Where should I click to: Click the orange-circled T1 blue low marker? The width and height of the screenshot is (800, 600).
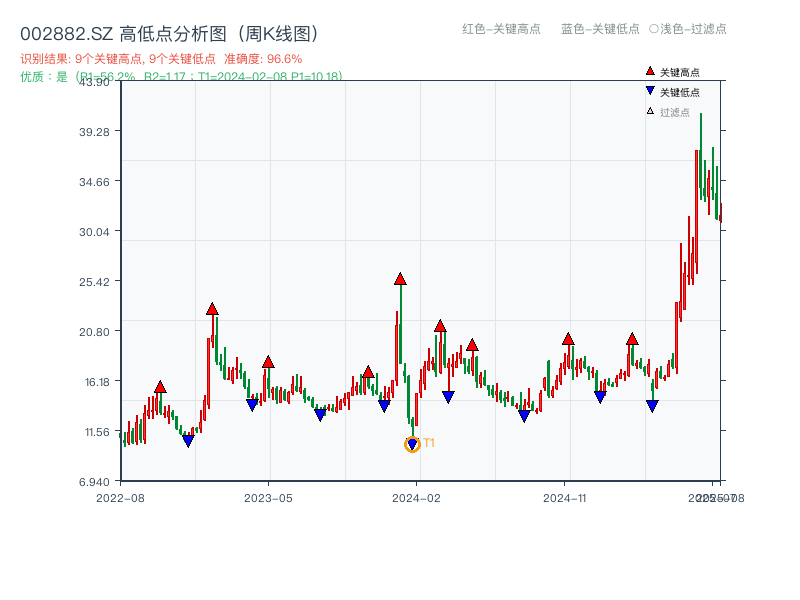pyautogui.click(x=412, y=445)
